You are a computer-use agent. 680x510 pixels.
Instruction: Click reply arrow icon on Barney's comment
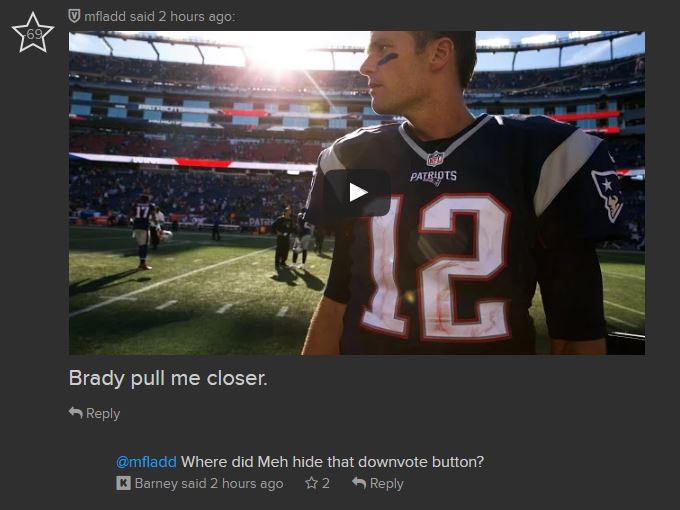tap(359, 482)
